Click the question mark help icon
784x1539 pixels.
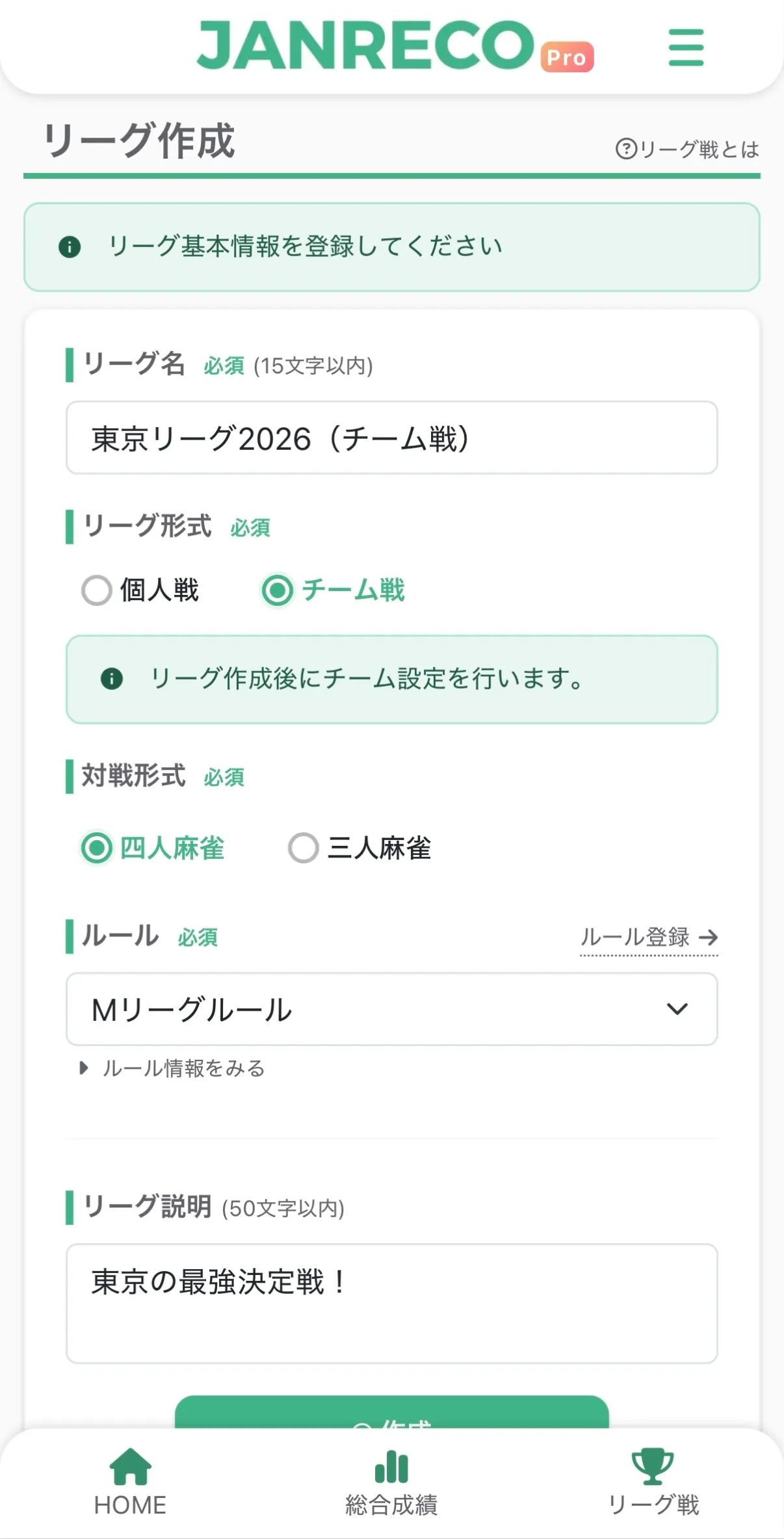pyautogui.click(x=625, y=149)
